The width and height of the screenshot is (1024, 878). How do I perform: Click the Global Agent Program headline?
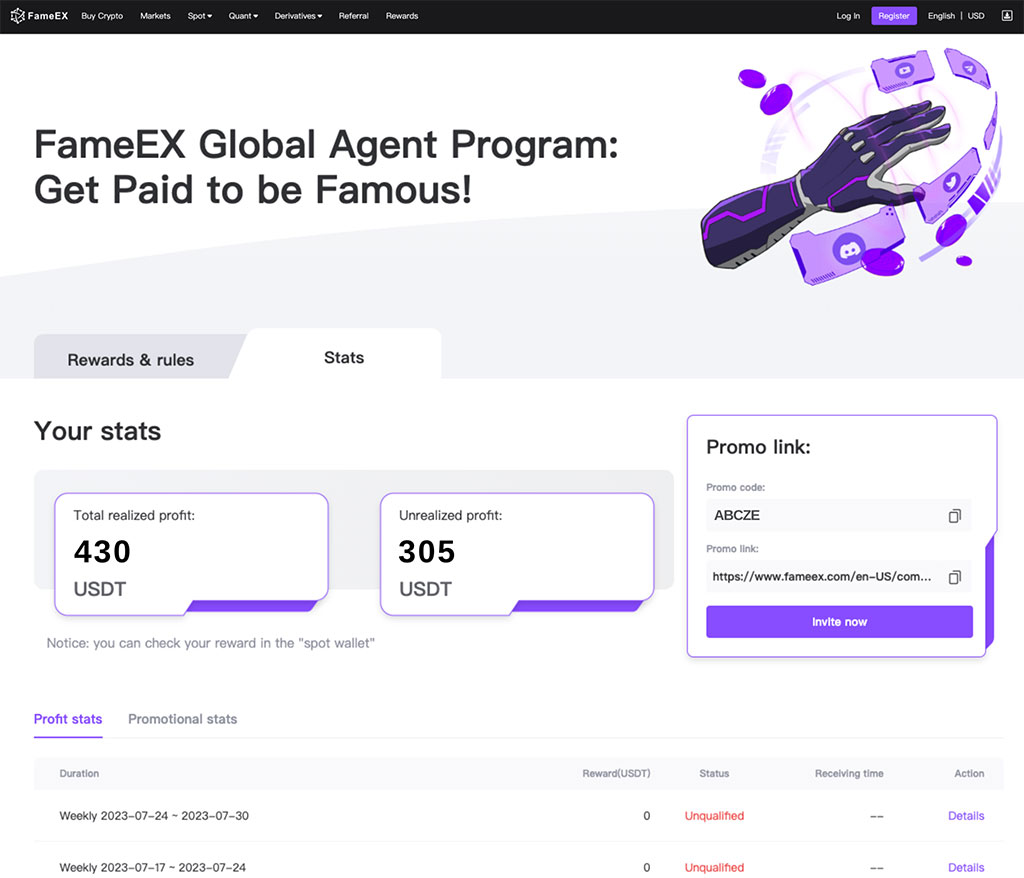[326, 167]
